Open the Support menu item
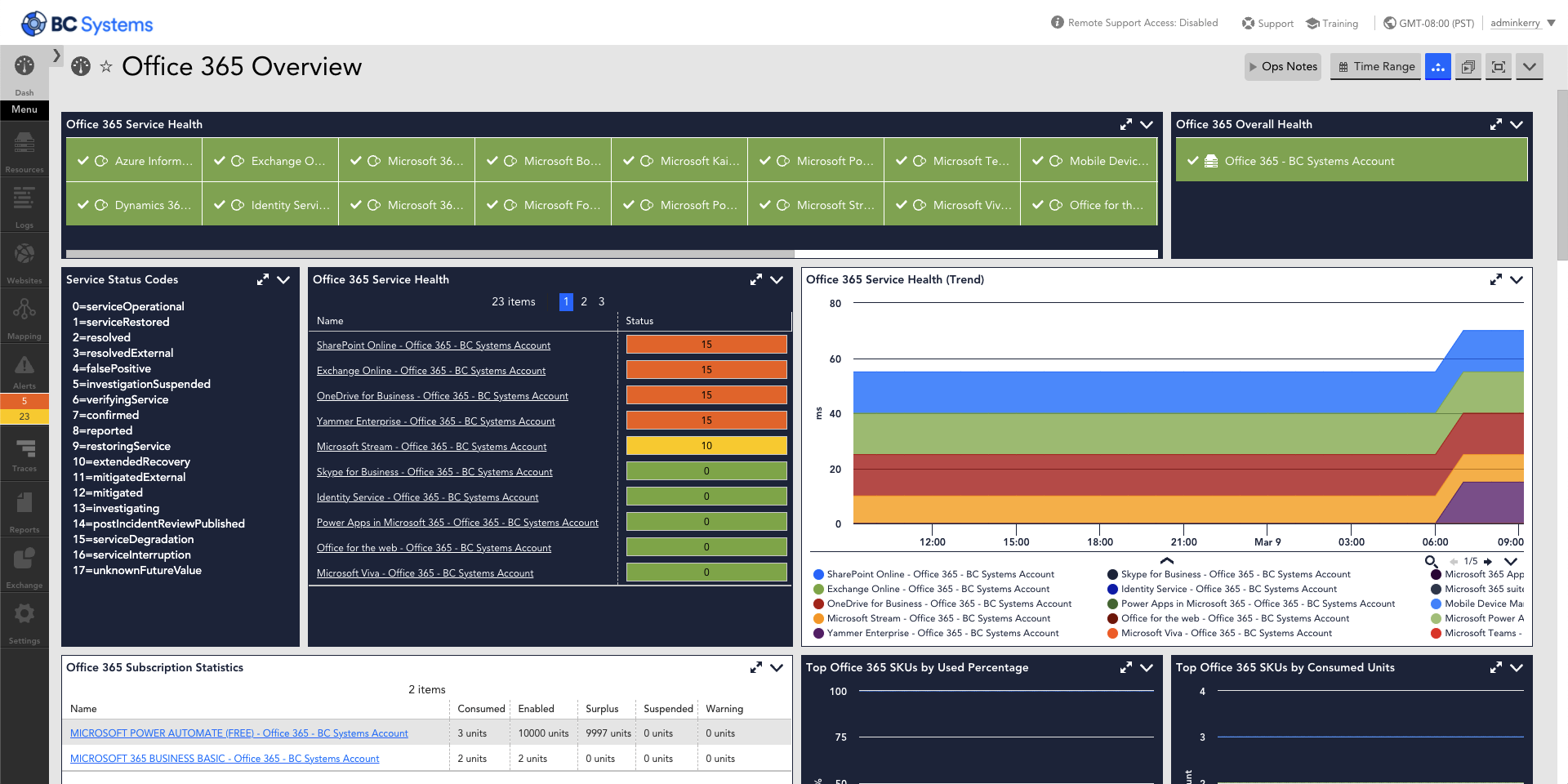Image resolution: width=1568 pixels, height=784 pixels. pos(1267,23)
